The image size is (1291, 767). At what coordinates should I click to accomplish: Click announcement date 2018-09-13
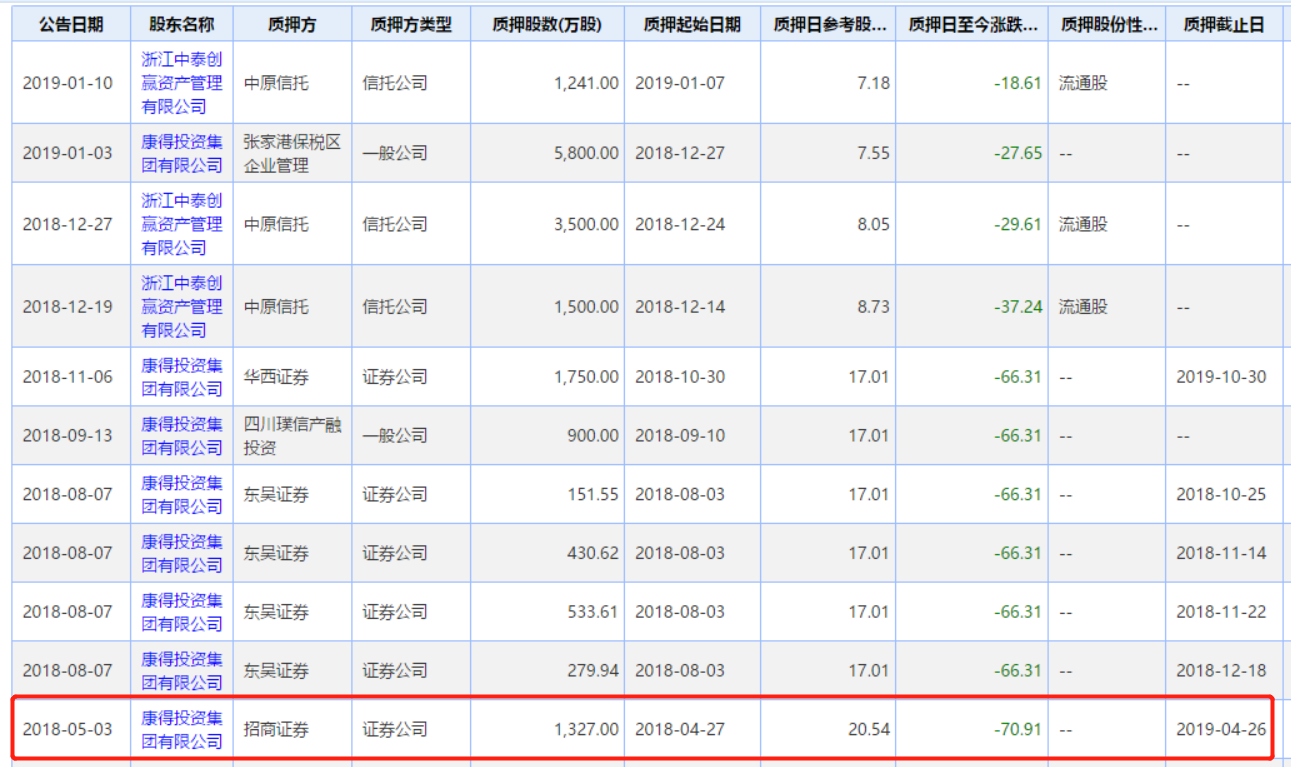68,436
